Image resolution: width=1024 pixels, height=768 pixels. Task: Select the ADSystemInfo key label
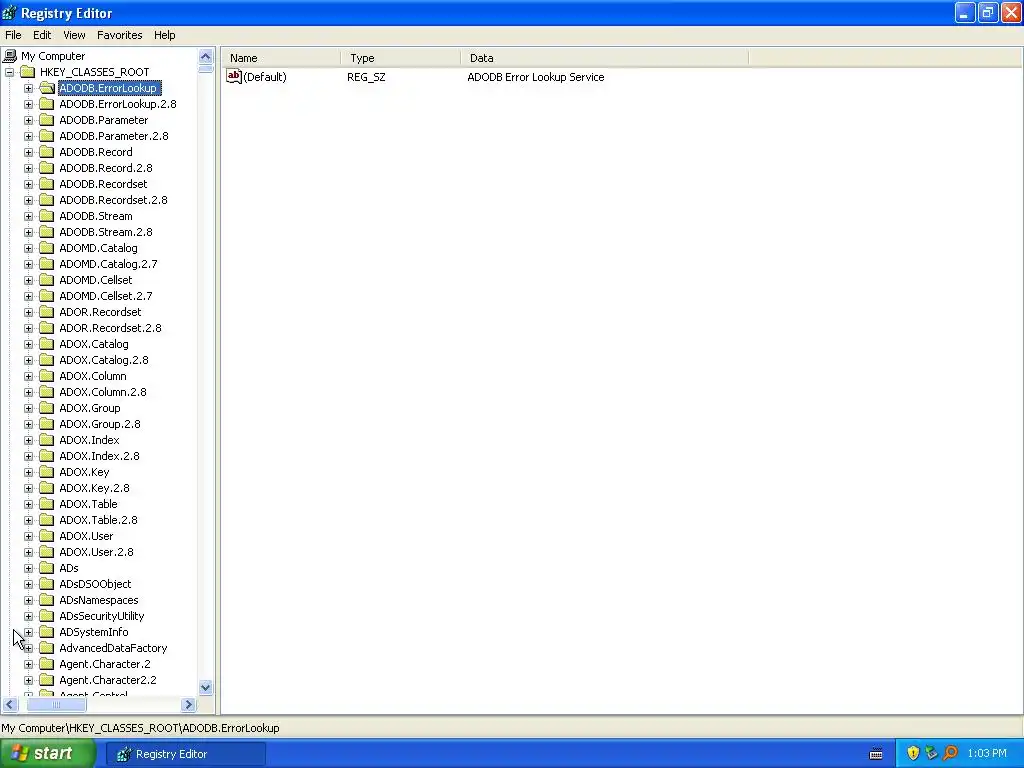93,632
